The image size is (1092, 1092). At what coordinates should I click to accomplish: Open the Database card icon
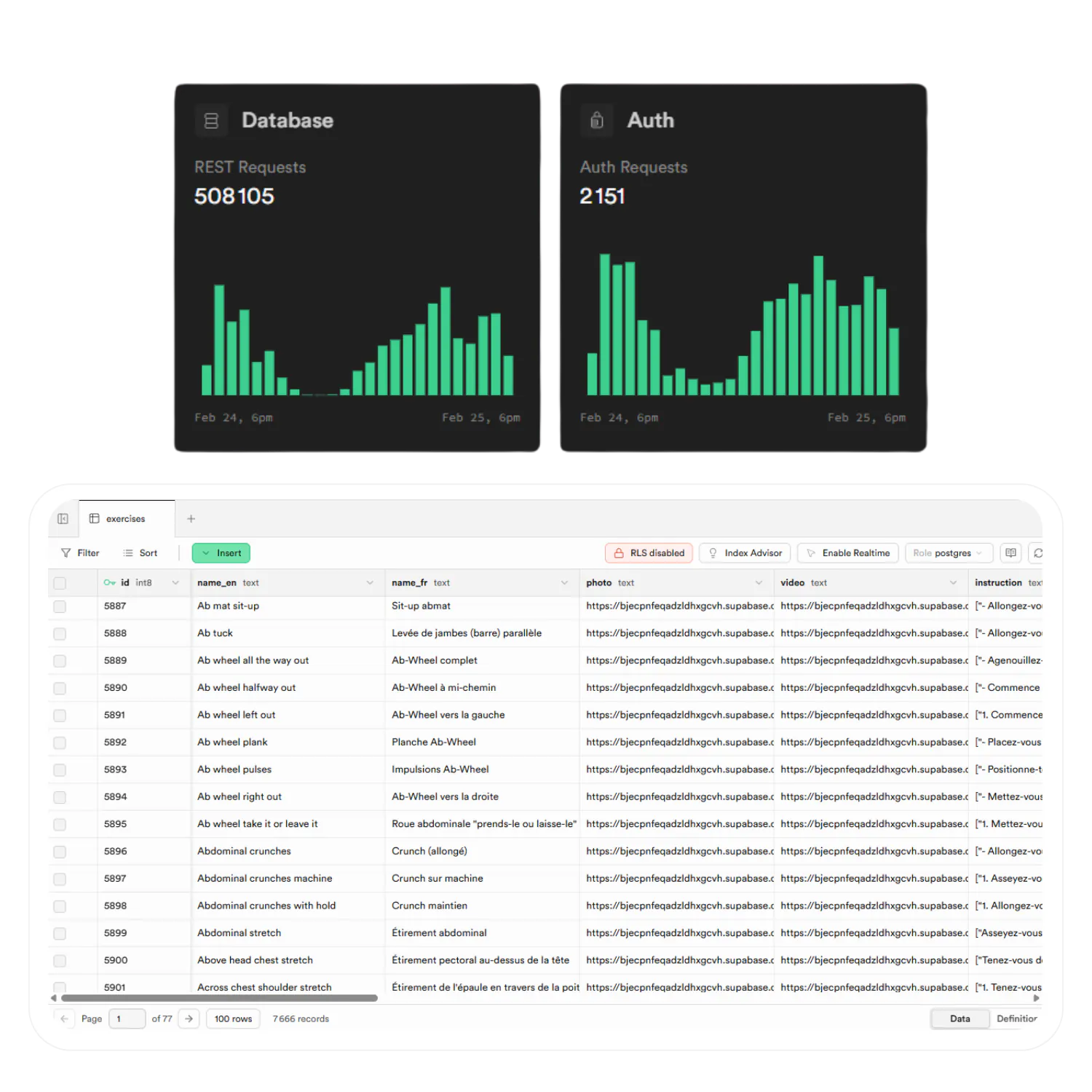coord(211,120)
